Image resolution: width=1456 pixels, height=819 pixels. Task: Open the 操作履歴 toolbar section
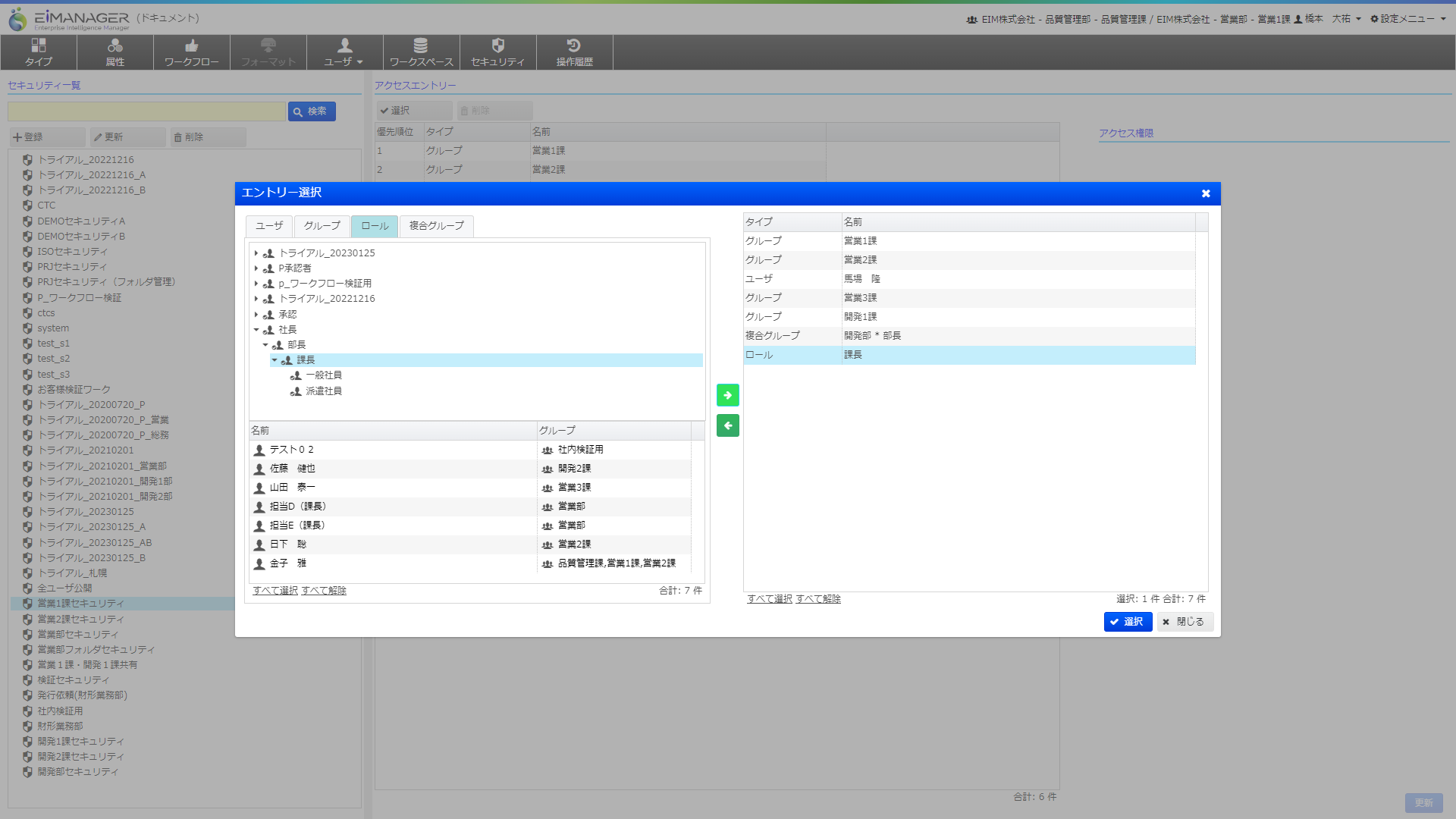click(x=575, y=52)
